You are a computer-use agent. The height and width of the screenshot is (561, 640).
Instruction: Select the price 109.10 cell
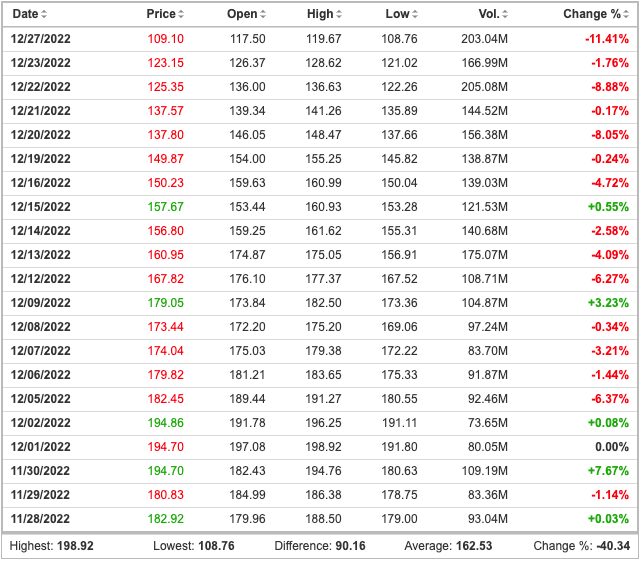(166, 39)
